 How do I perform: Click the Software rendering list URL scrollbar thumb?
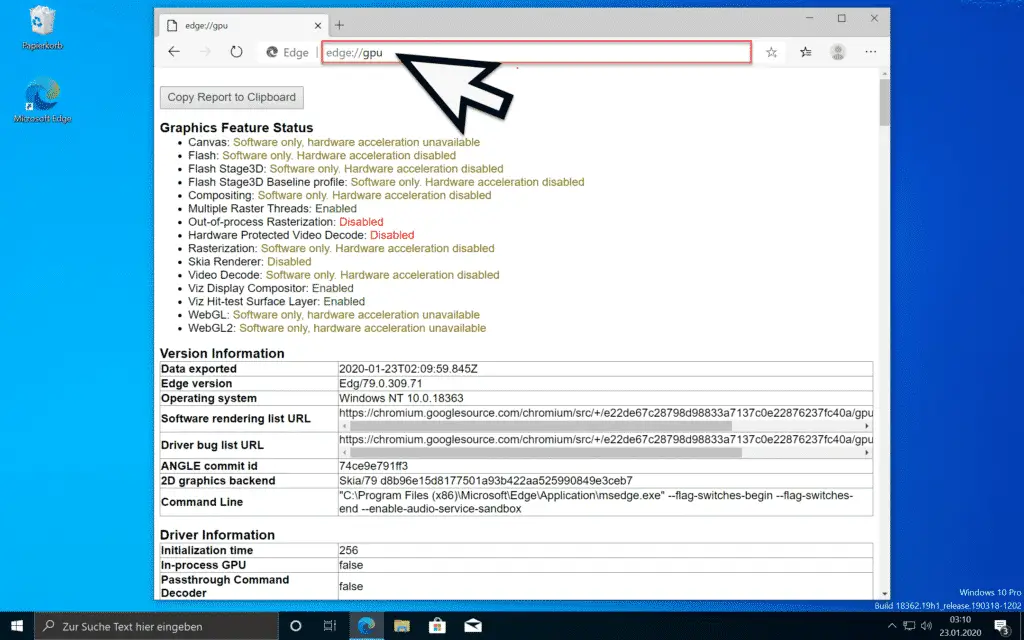pos(541,426)
